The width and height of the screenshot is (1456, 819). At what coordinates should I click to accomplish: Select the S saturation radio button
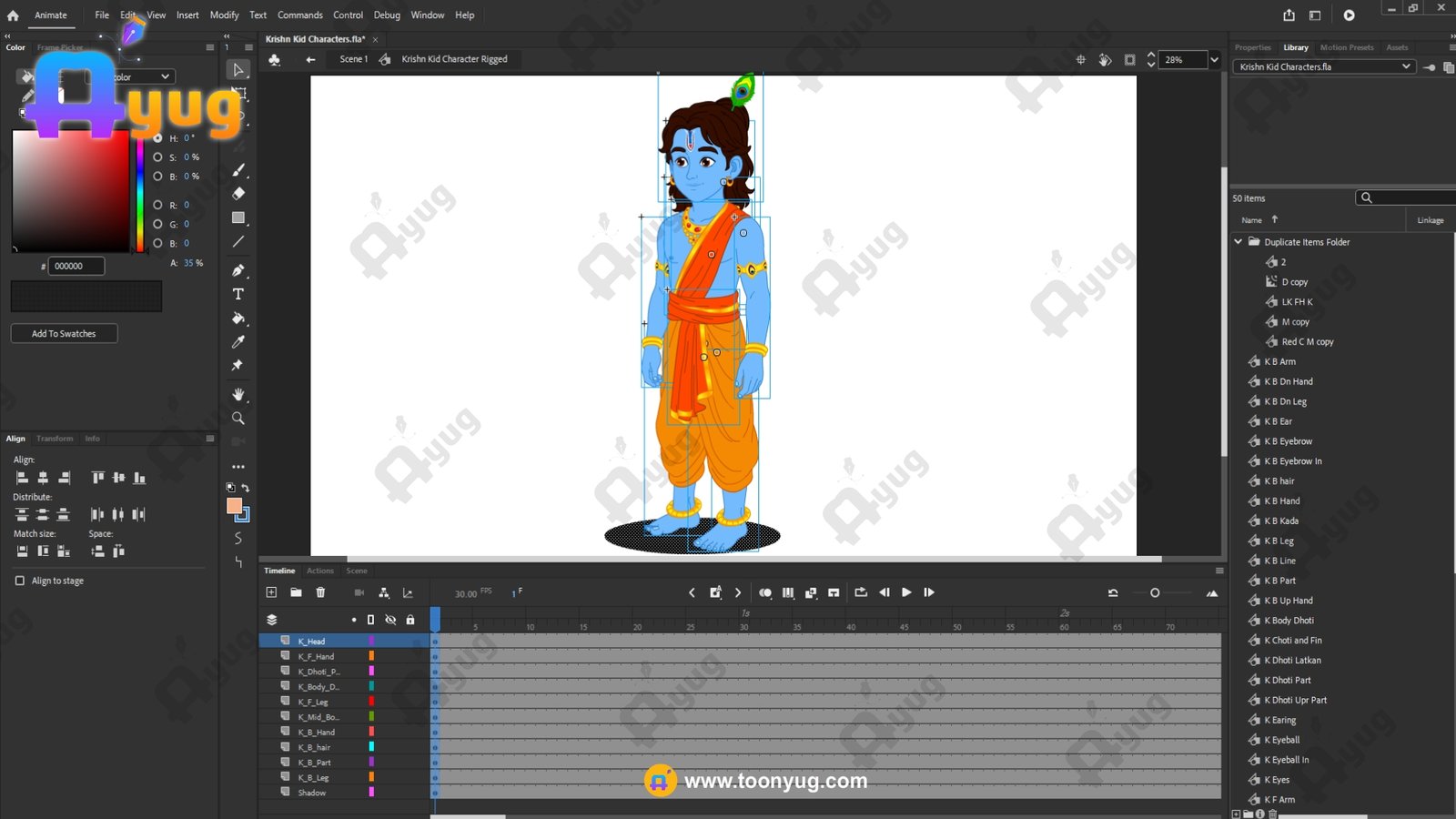coord(157,157)
